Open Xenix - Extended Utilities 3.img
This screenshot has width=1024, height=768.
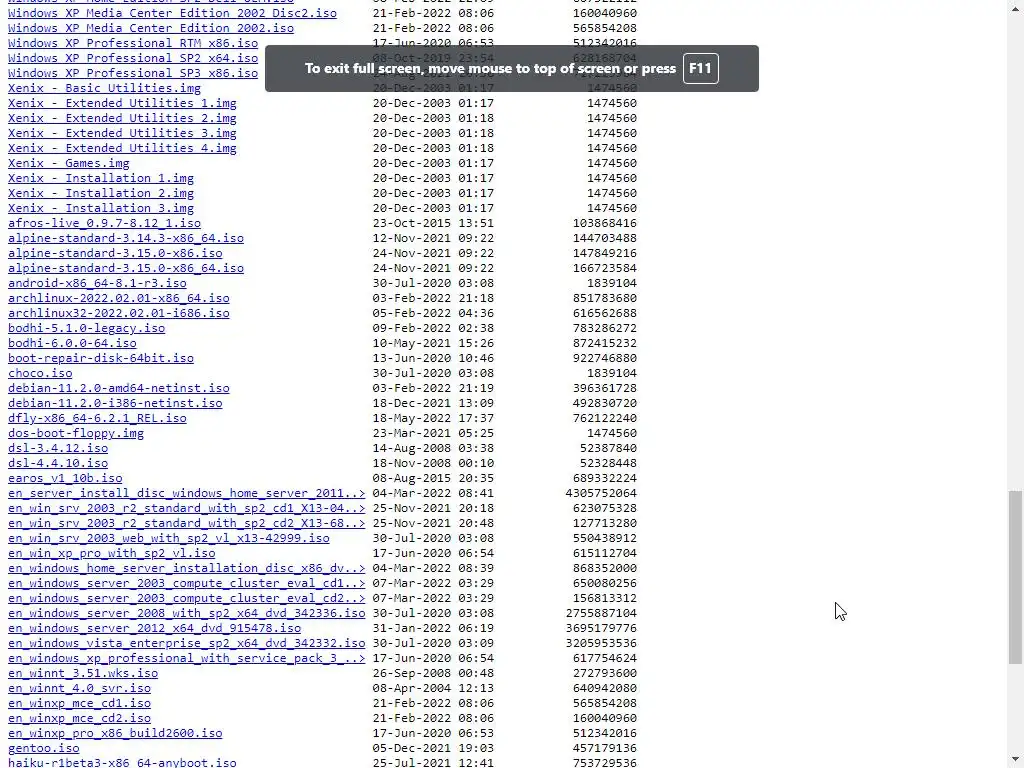pyautogui.click(x=122, y=133)
